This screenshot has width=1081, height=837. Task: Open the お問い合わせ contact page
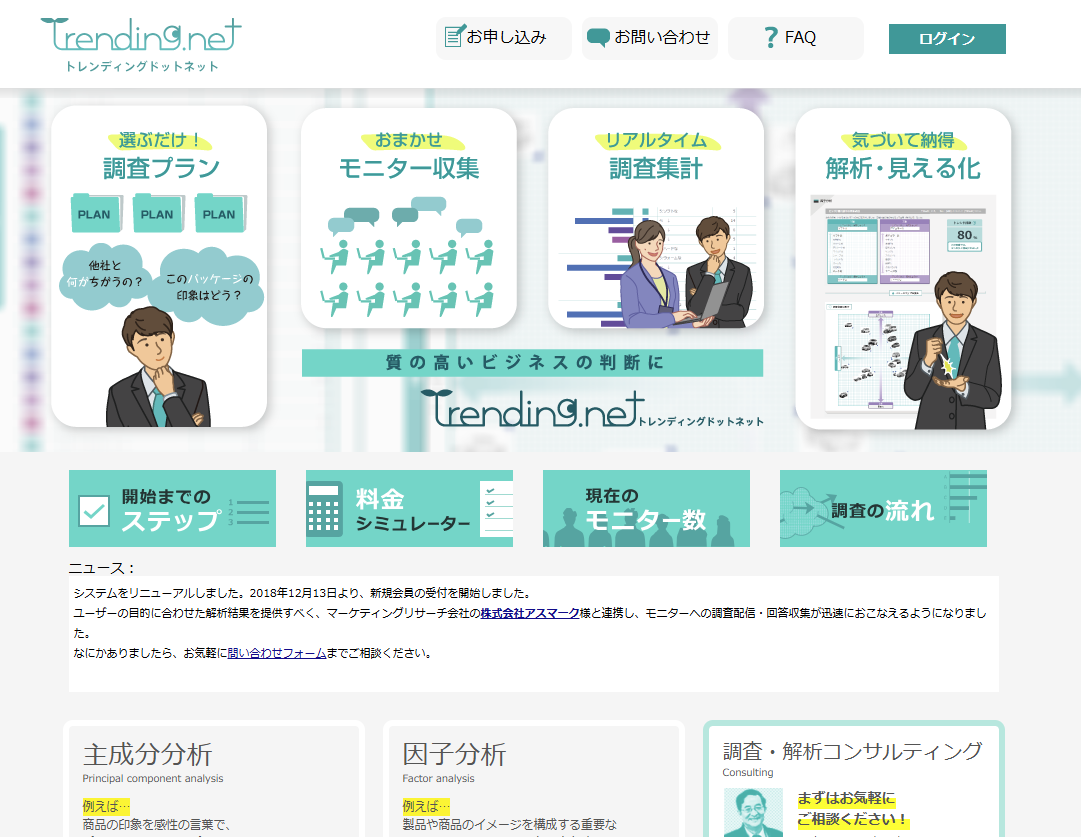[x=649, y=38]
